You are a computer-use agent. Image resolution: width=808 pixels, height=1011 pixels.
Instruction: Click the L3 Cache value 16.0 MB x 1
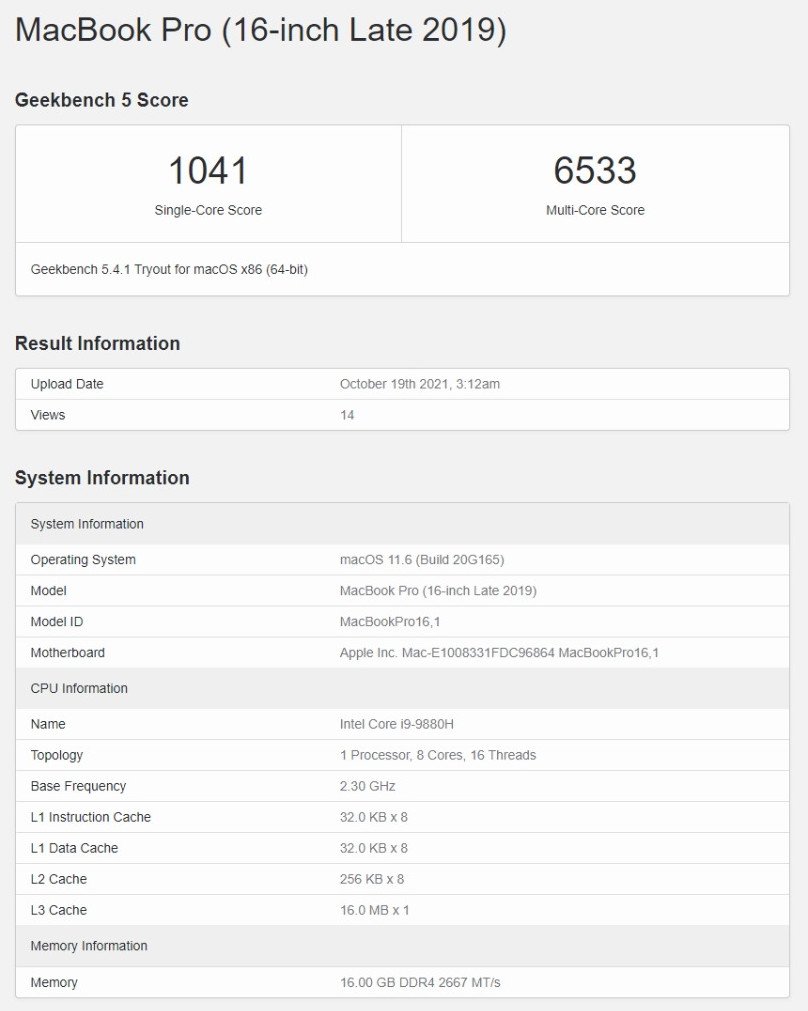(x=374, y=910)
